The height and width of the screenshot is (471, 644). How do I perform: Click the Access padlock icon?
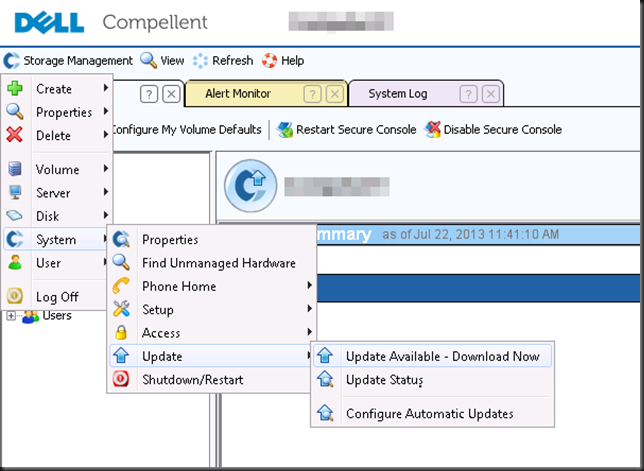point(121,332)
